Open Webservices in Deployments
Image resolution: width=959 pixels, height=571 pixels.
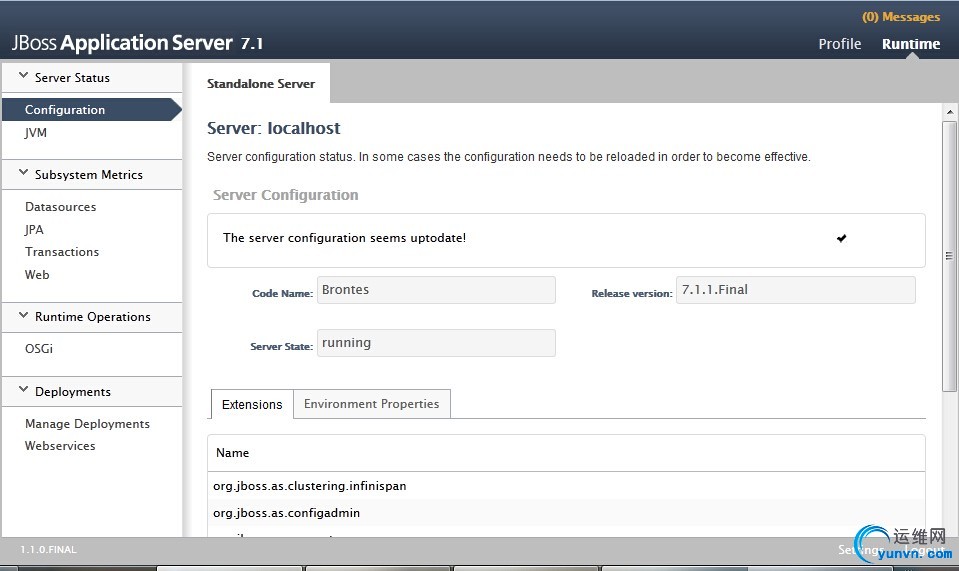click(x=60, y=446)
